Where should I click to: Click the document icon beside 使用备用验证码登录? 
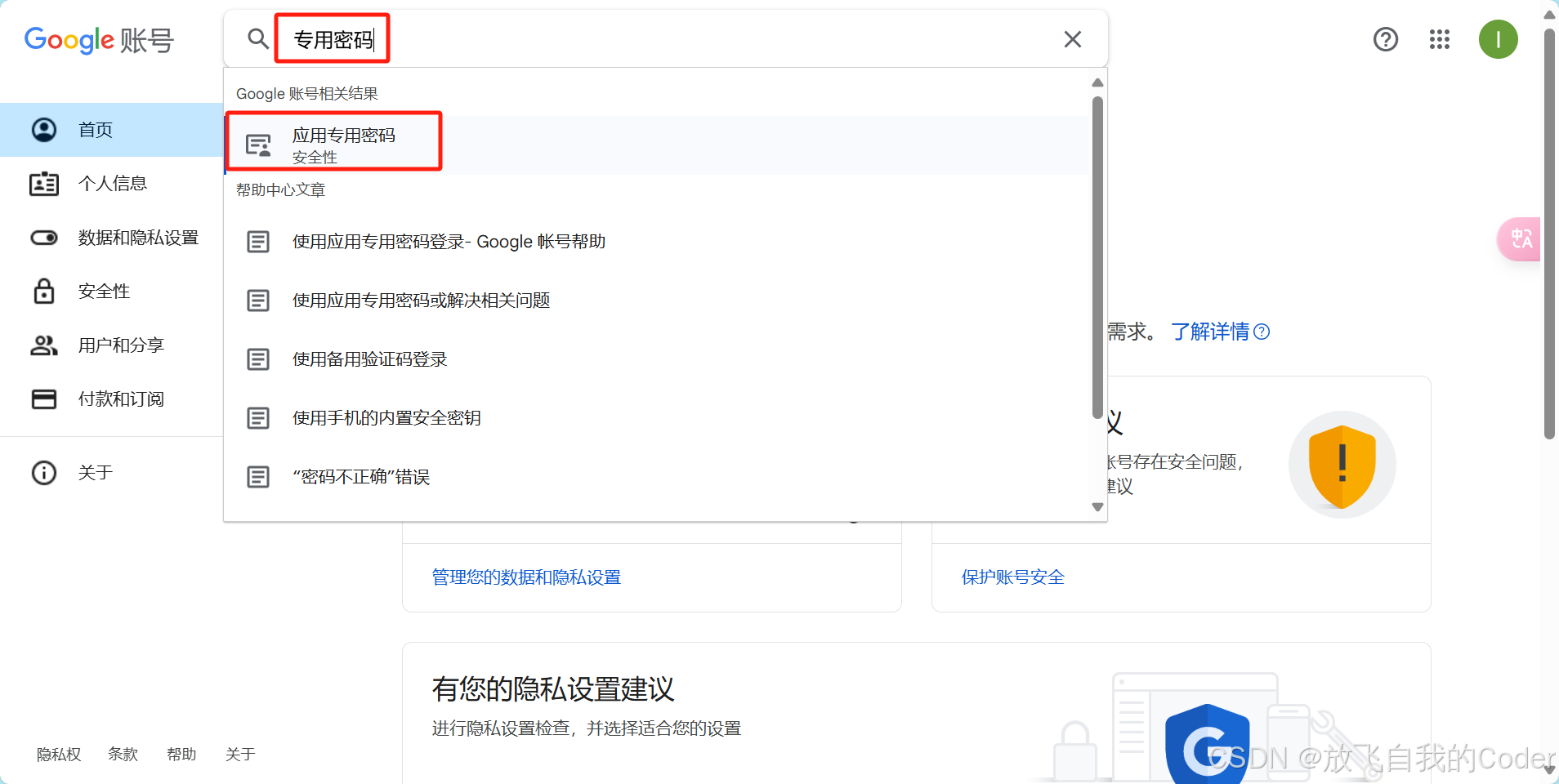(x=258, y=359)
